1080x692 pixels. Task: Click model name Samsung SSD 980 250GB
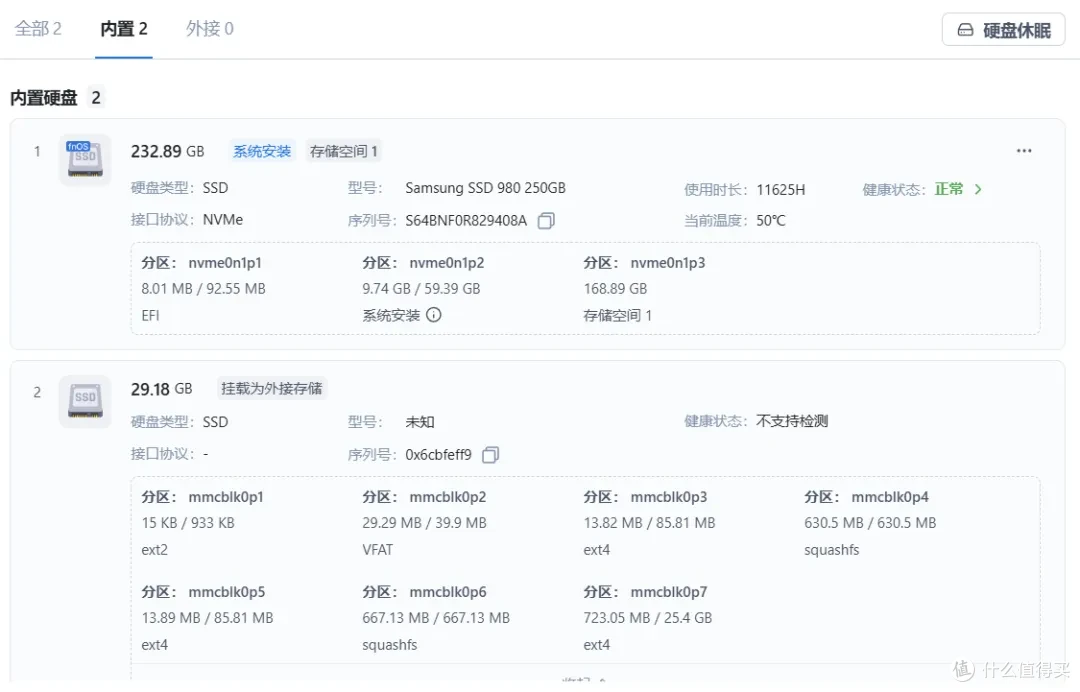pyautogui.click(x=486, y=189)
